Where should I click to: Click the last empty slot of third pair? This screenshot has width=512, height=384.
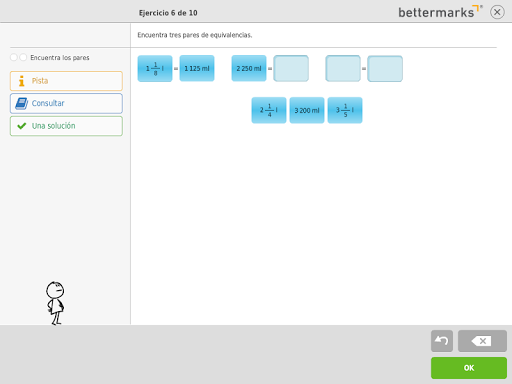click(x=385, y=69)
